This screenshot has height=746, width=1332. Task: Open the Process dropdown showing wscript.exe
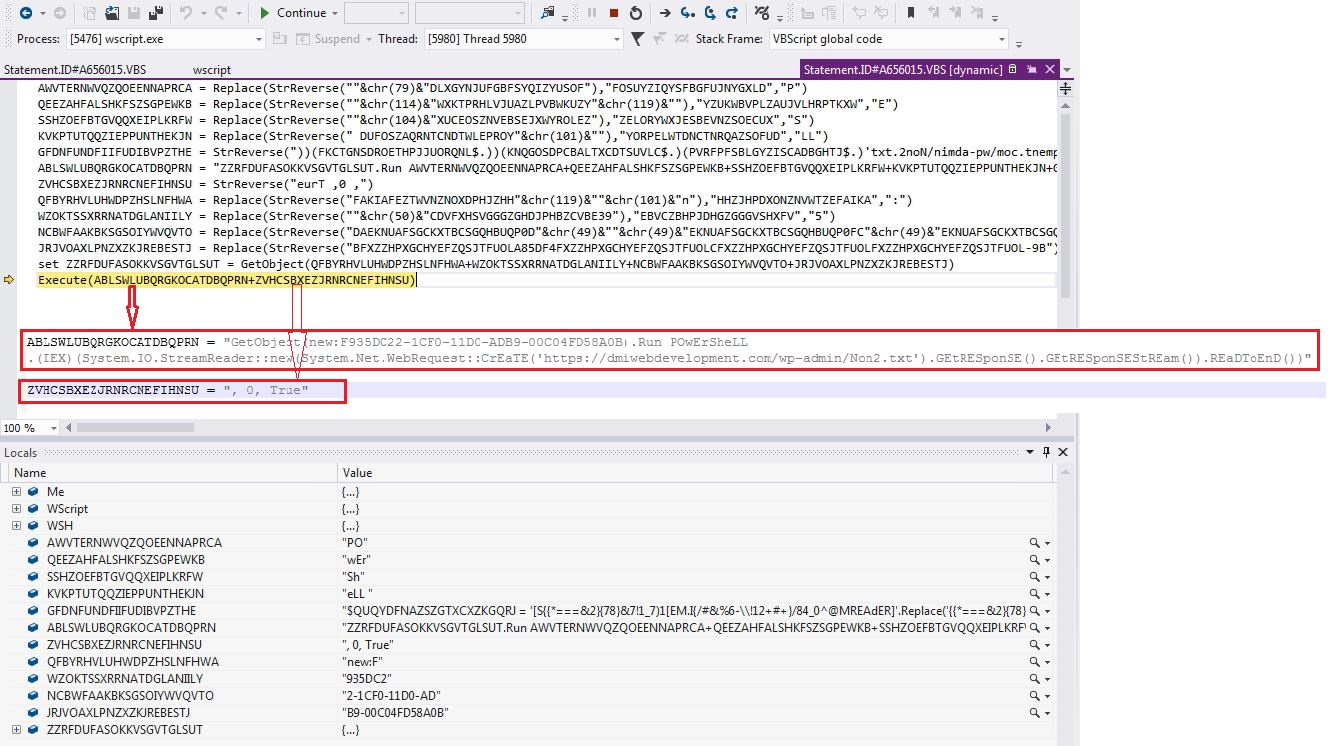click(x=259, y=39)
